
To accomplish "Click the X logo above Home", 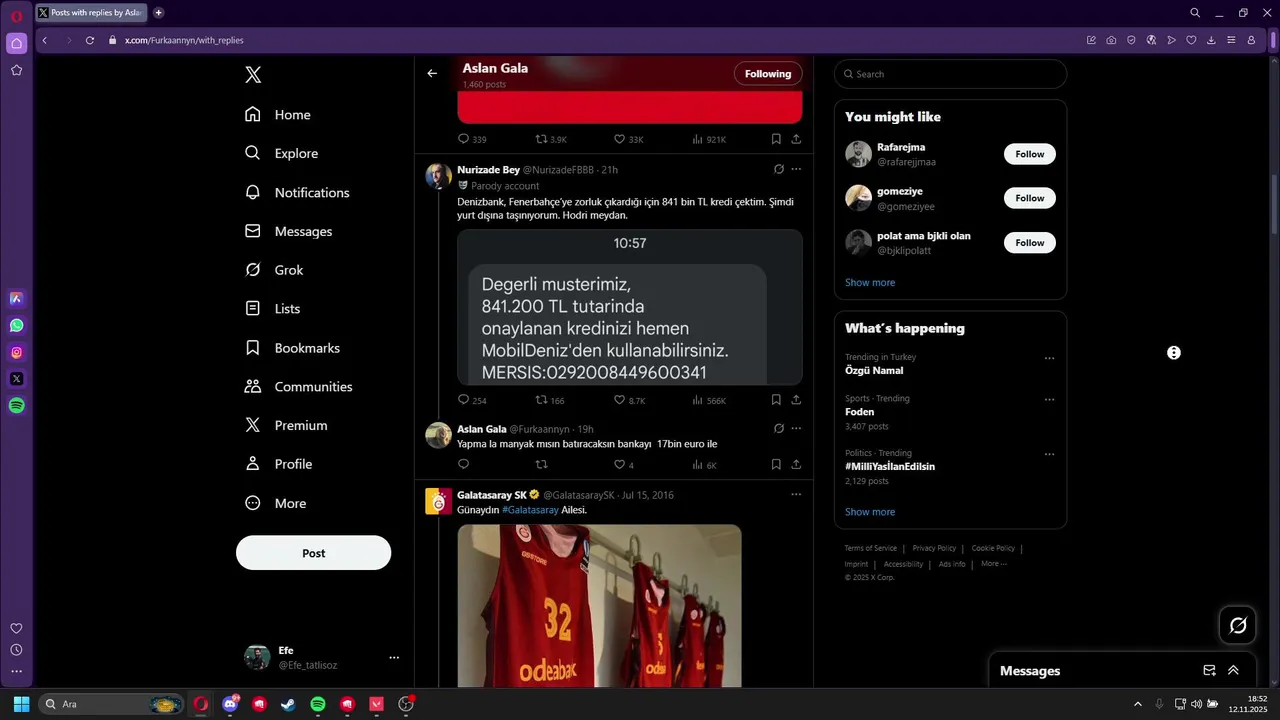I will click(254, 75).
